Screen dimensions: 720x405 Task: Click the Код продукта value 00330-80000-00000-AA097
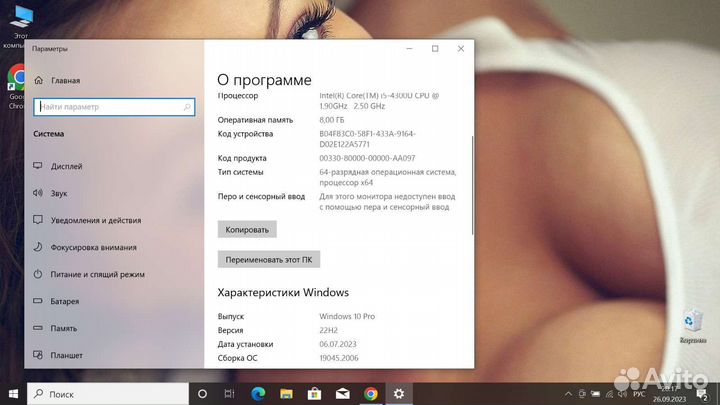click(367, 158)
